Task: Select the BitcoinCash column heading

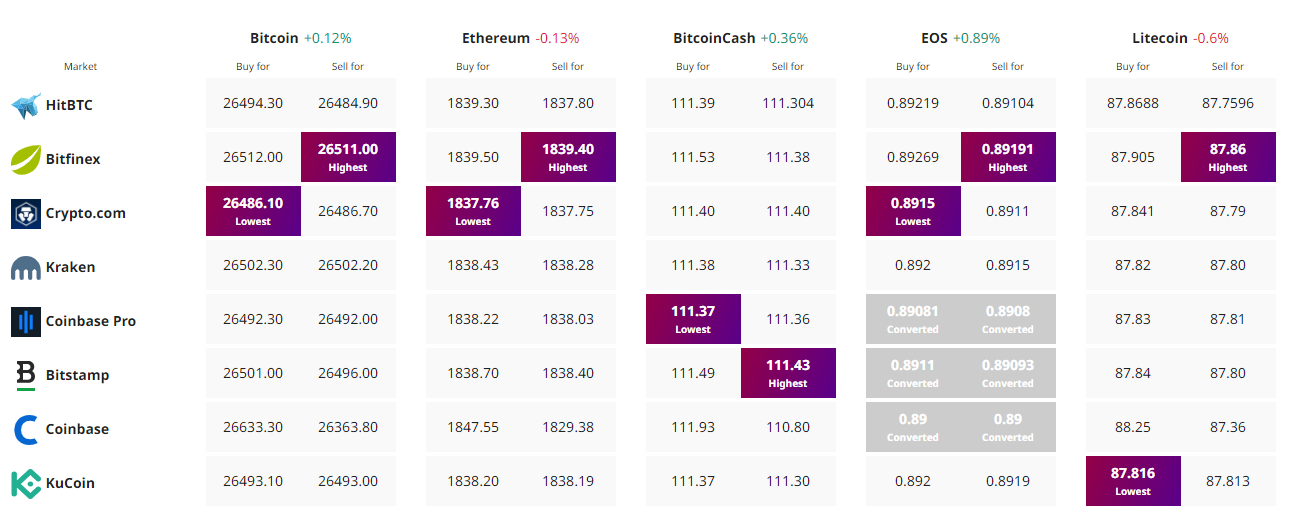Action: click(x=714, y=38)
